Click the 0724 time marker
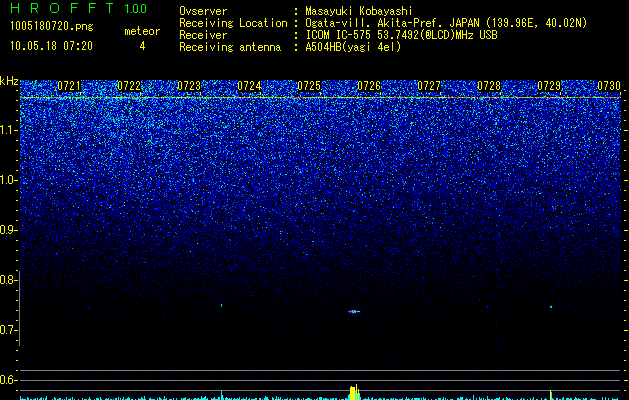Viewport: 629px width, 400px height. (249, 86)
